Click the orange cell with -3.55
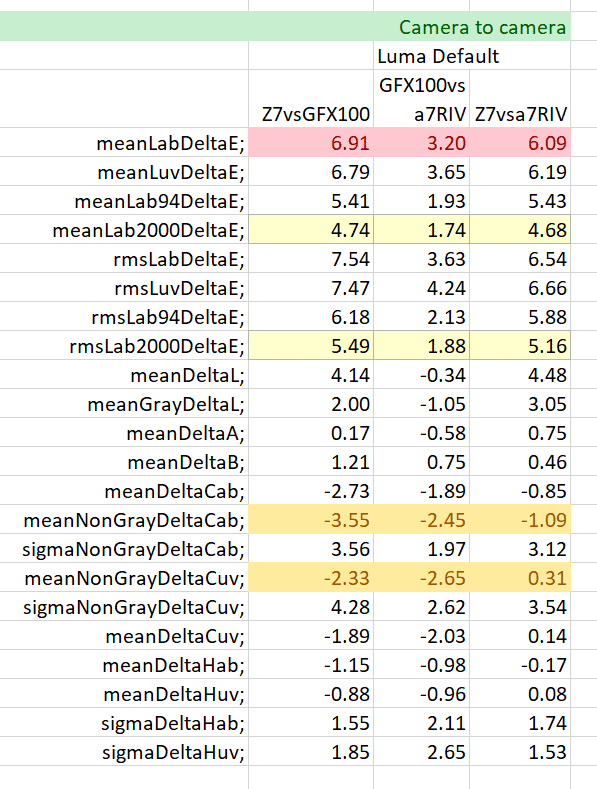Screen dimensions: 597x789 point(311,520)
